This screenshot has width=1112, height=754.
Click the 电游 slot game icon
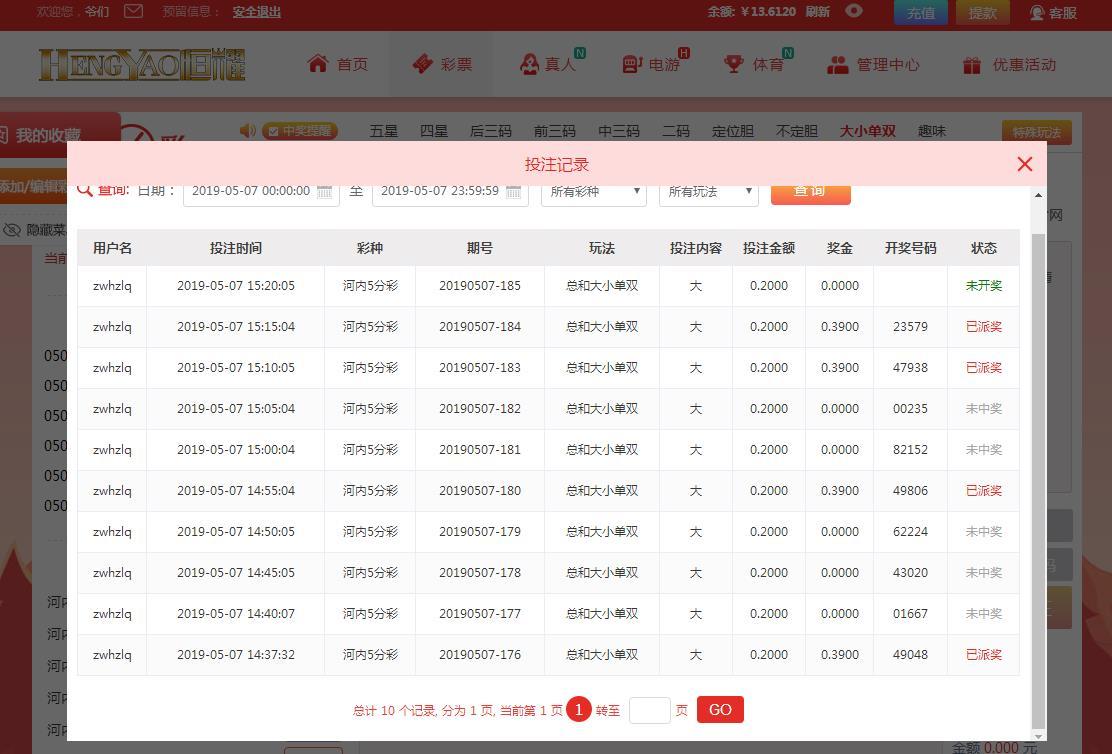click(632, 65)
